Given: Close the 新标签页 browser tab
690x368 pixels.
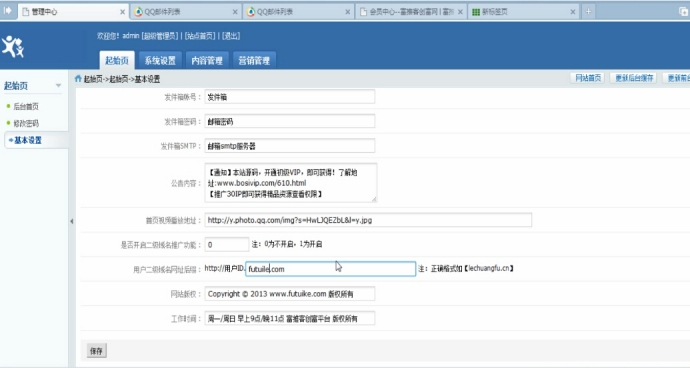Looking at the screenshot, I should pos(573,12).
